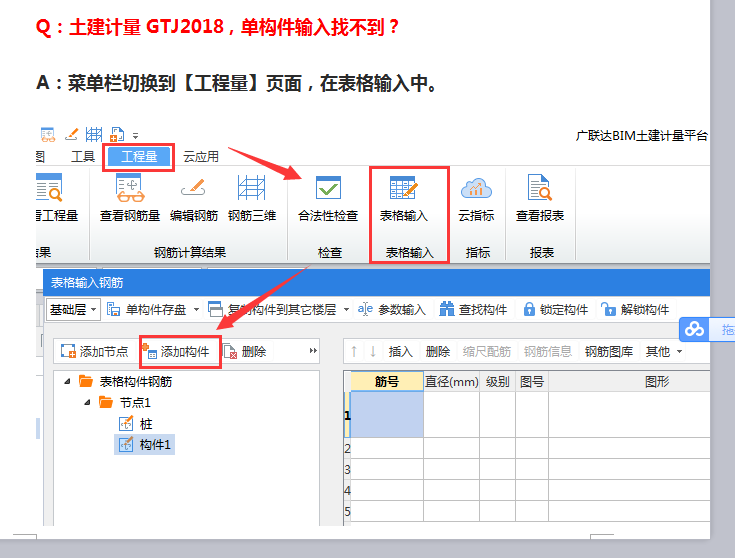Click 单构件存盘 toolbar button

click(149, 310)
